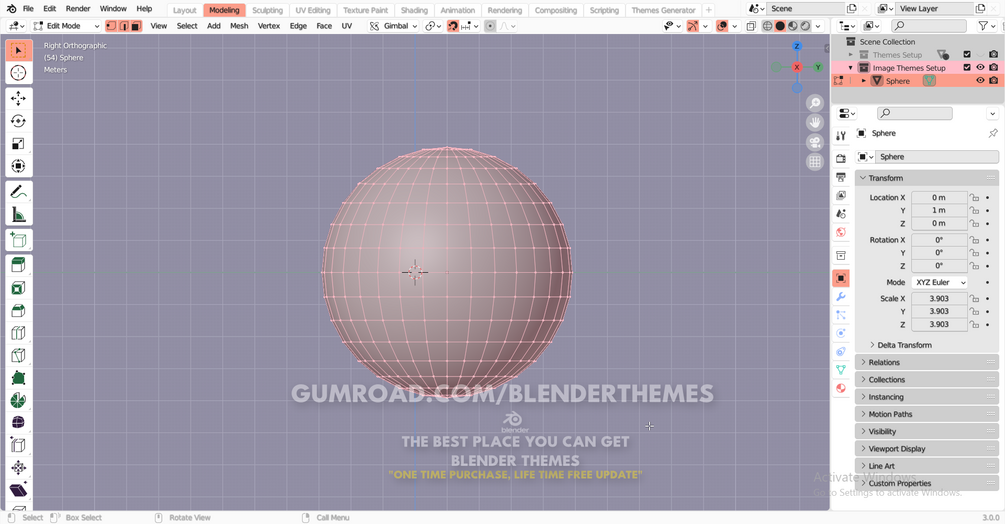
Task: Hide Image Themes Setup collection eye
Action: click(980, 67)
